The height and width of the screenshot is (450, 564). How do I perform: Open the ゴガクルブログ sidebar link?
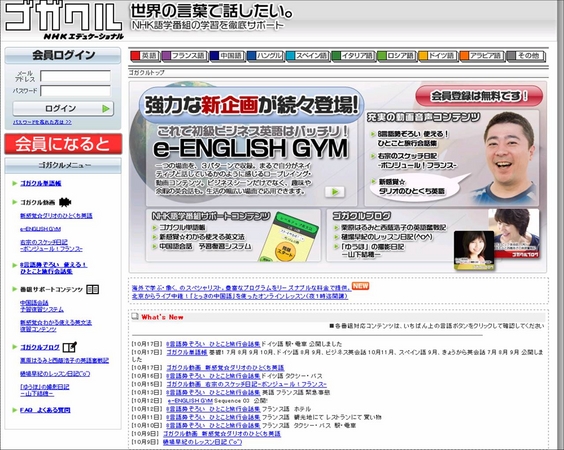40,347
